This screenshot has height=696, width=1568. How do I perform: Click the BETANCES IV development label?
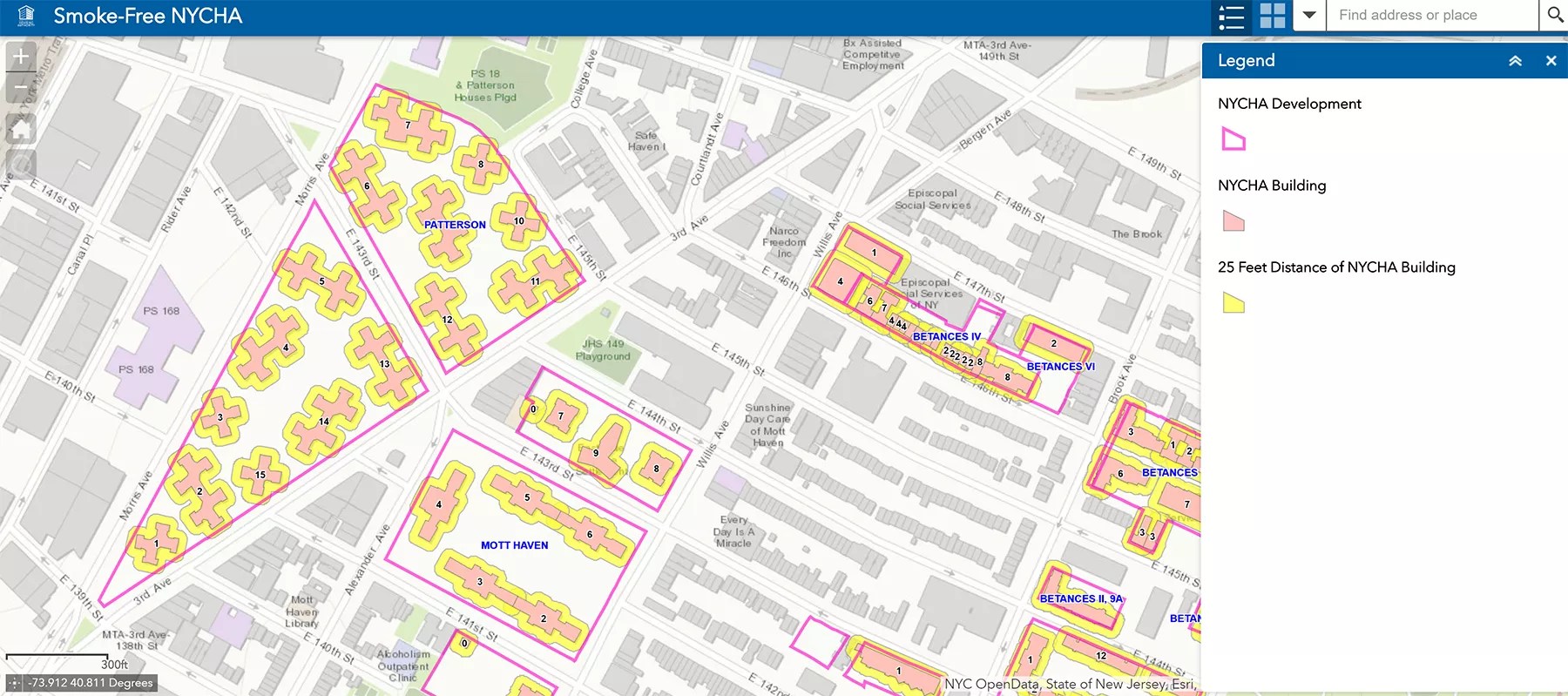coord(947,336)
